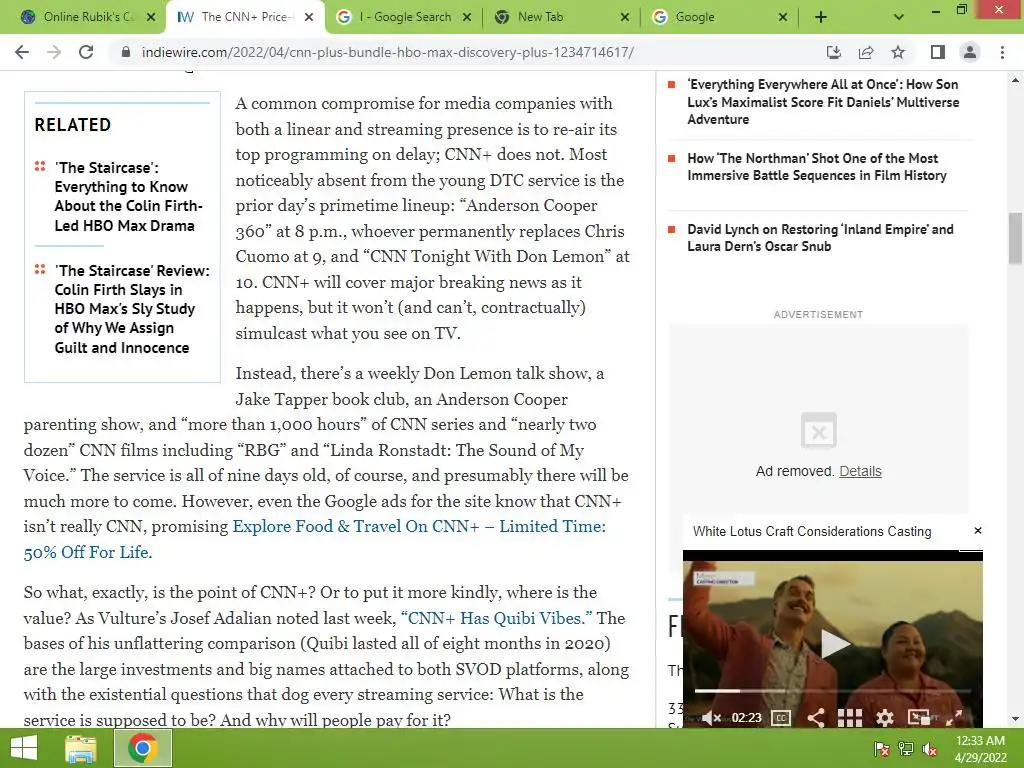
Task: Click the video timestamp 02:23
Action: [x=746, y=718]
